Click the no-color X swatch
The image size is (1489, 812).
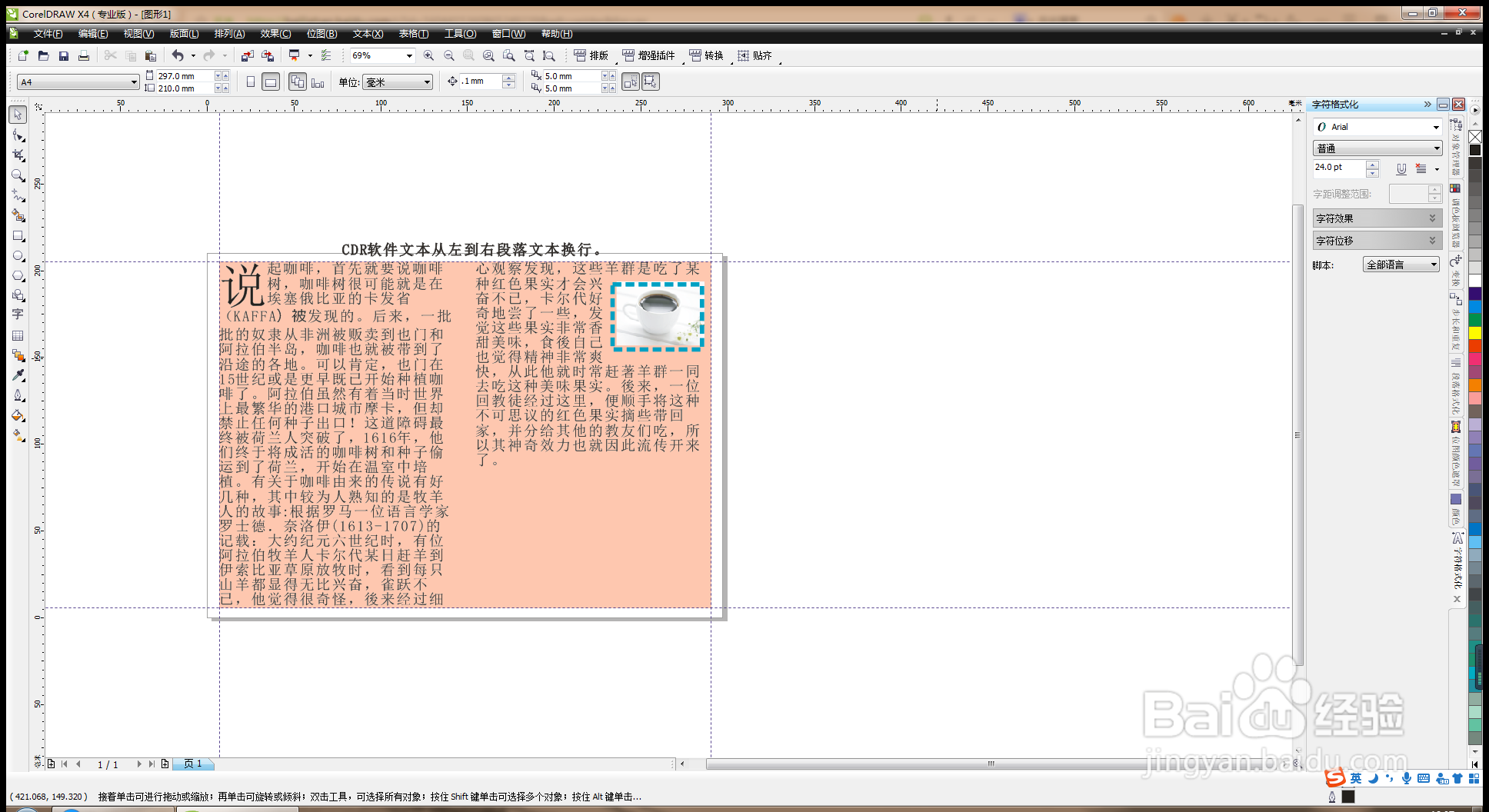[x=1475, y=136]
